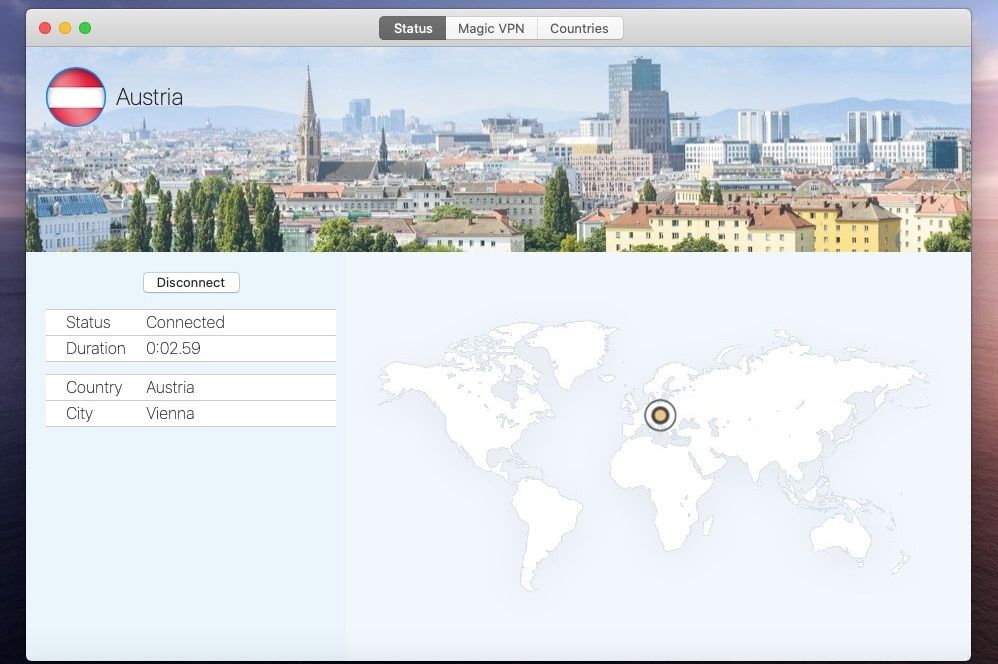Image resolution: width=998 pixels, height=664 pixels.
Task: Select the Status tab
Action: coord(412,28)
